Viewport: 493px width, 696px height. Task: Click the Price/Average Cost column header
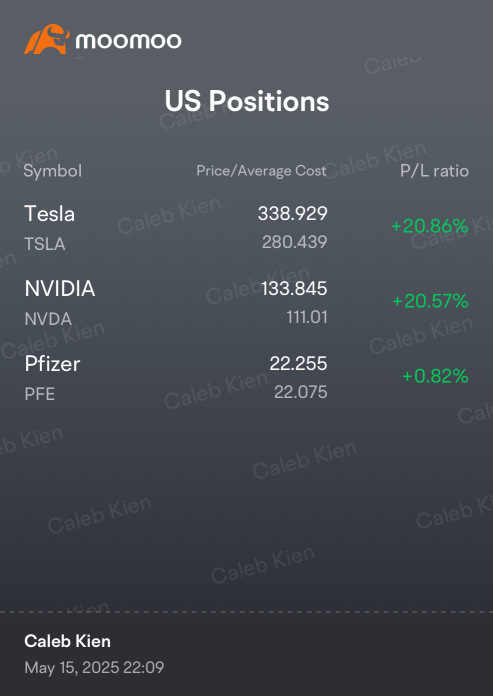click(261, 171)
